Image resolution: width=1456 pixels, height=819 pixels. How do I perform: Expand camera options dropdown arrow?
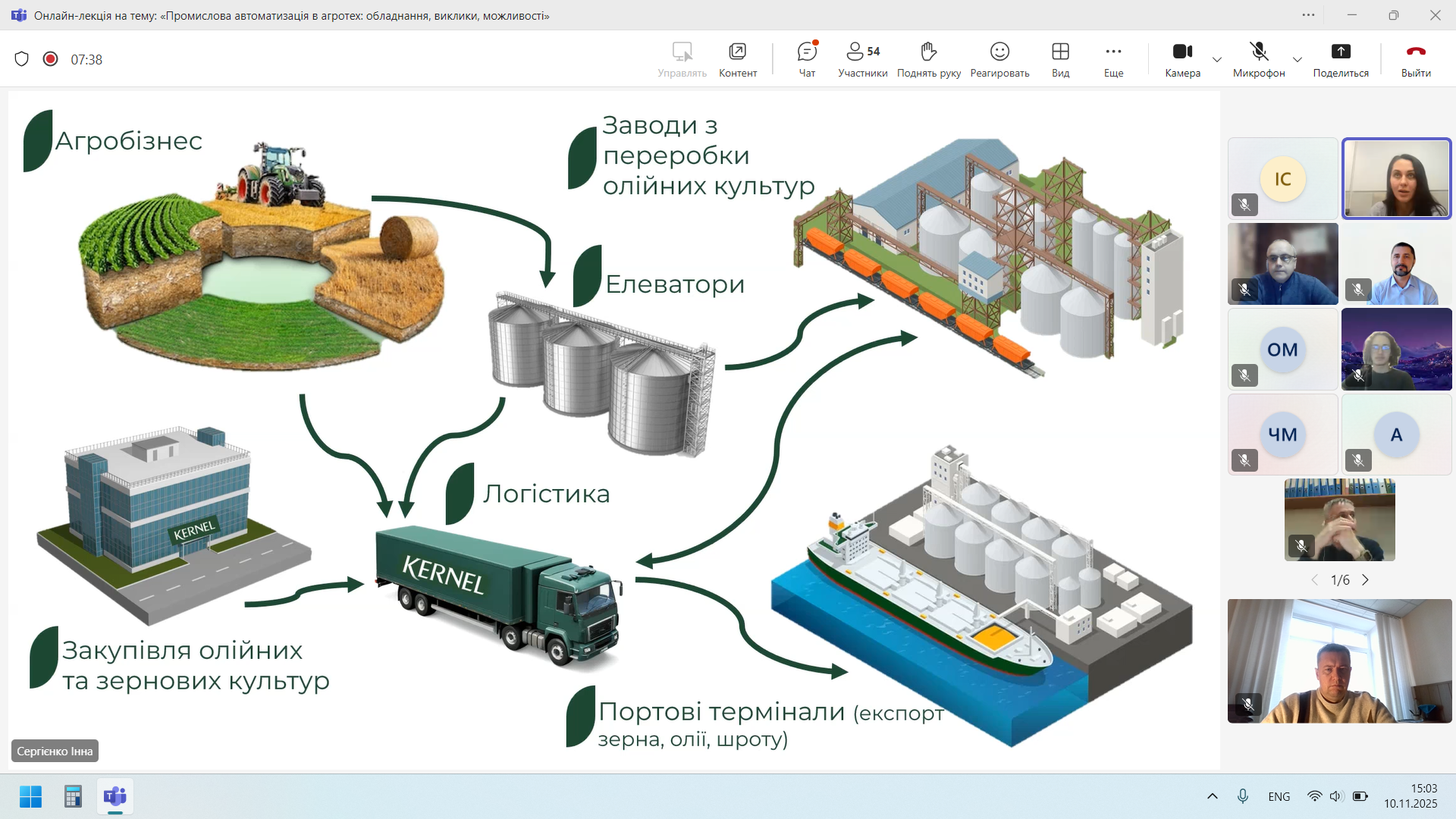click(1217, 60)
